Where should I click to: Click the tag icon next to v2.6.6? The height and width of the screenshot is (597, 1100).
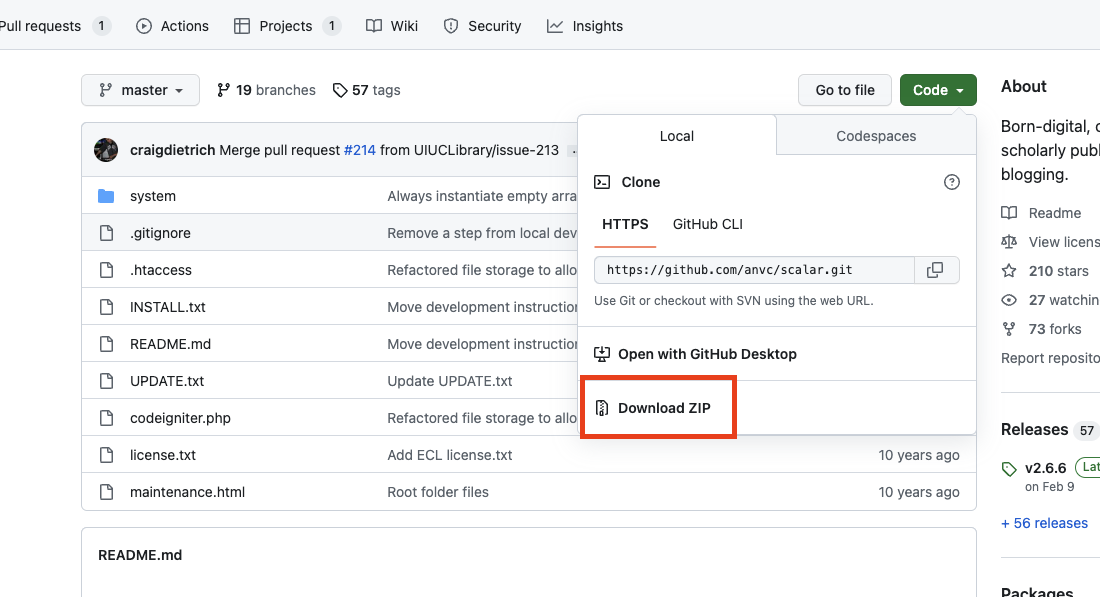(x=1009, y=469)
